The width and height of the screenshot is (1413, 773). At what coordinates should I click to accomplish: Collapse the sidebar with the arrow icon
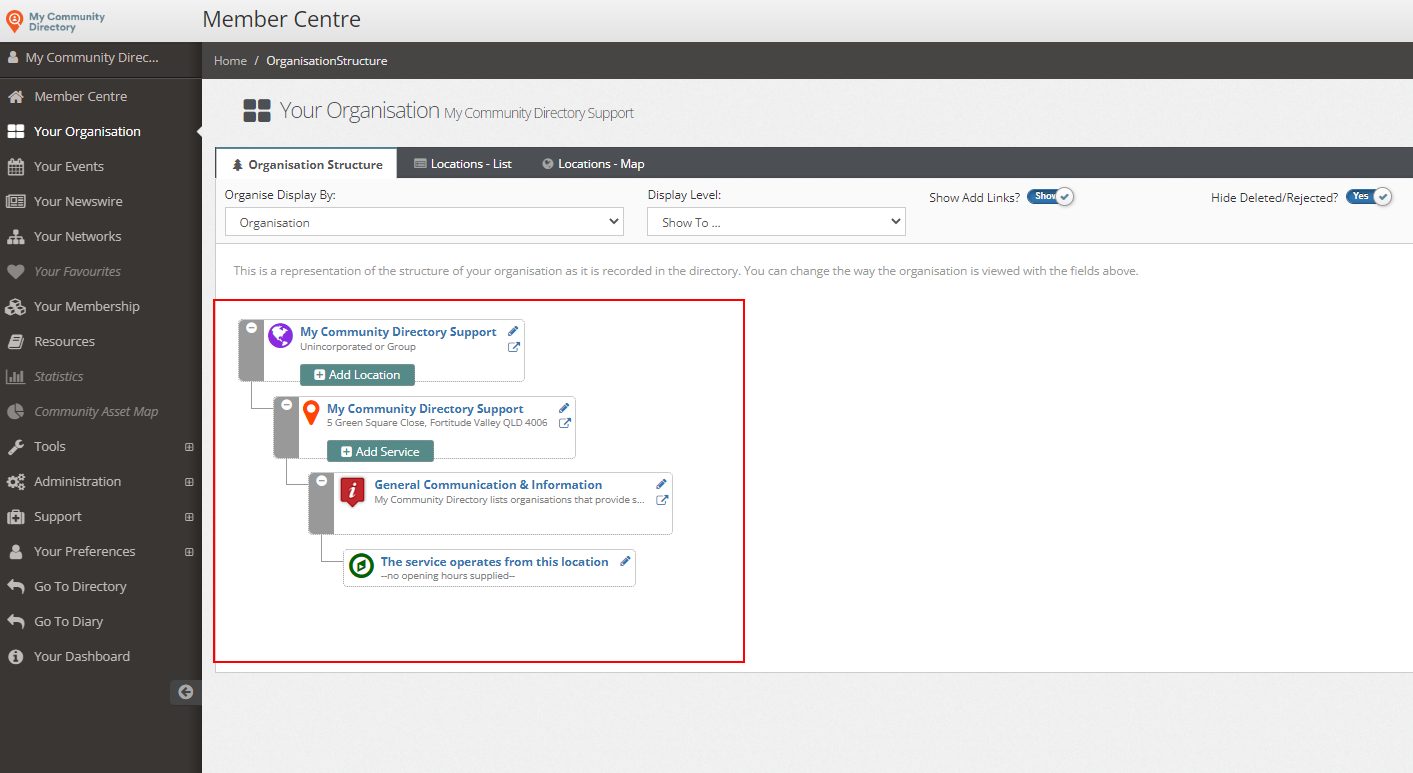(185, 691)
